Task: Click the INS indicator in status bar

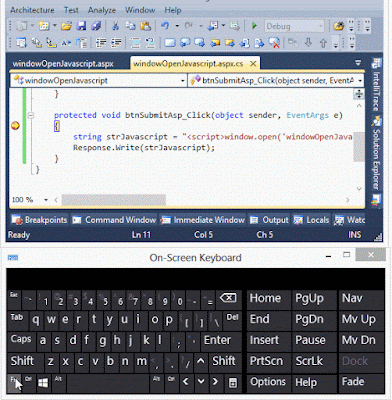Action: [x=354, y=235]
